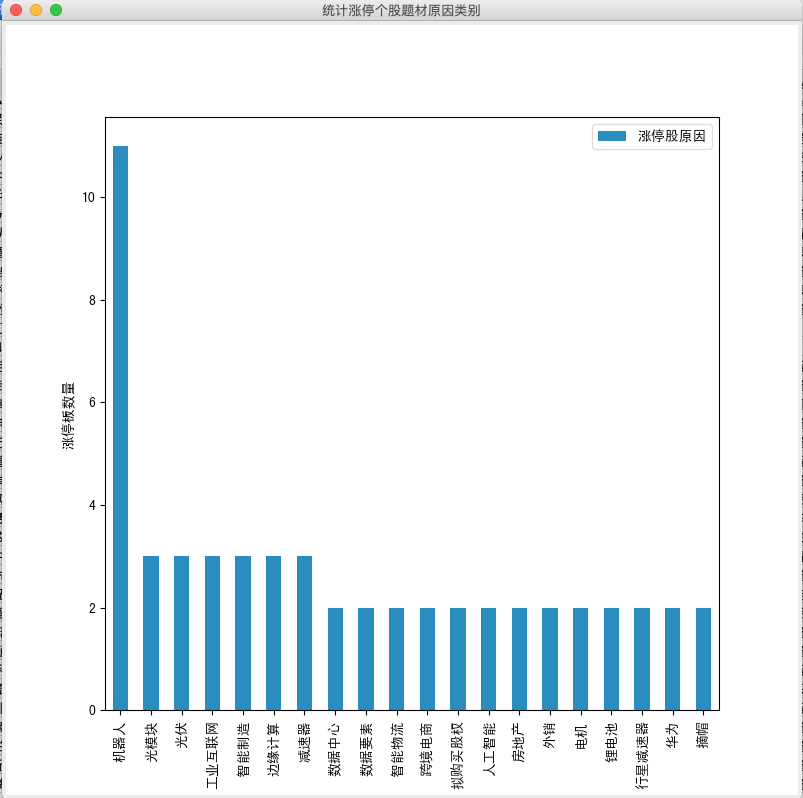This screenshot has height=798, width=803.
Task: Click the green zoom window button
Action: 56,10
